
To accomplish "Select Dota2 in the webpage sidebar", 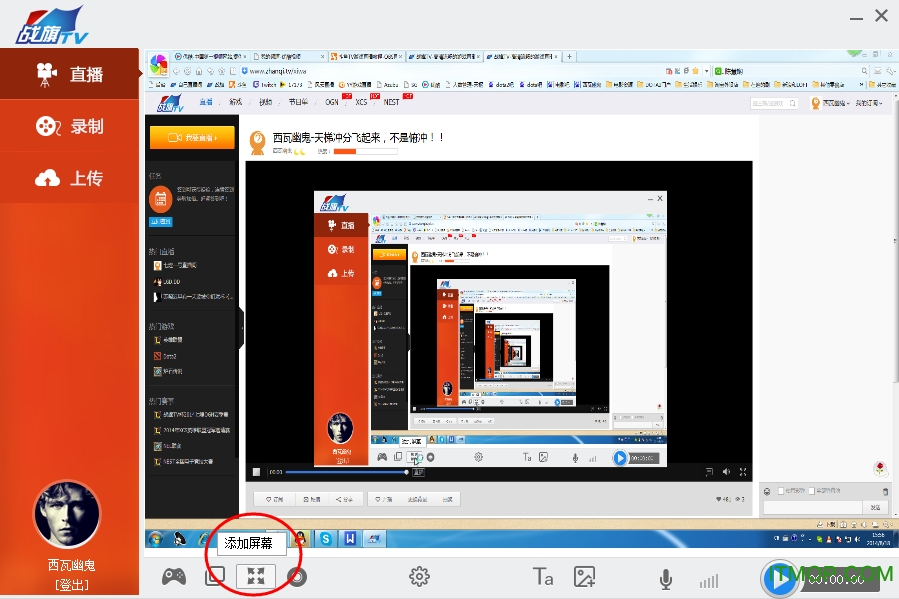I will tap(165, 356).
